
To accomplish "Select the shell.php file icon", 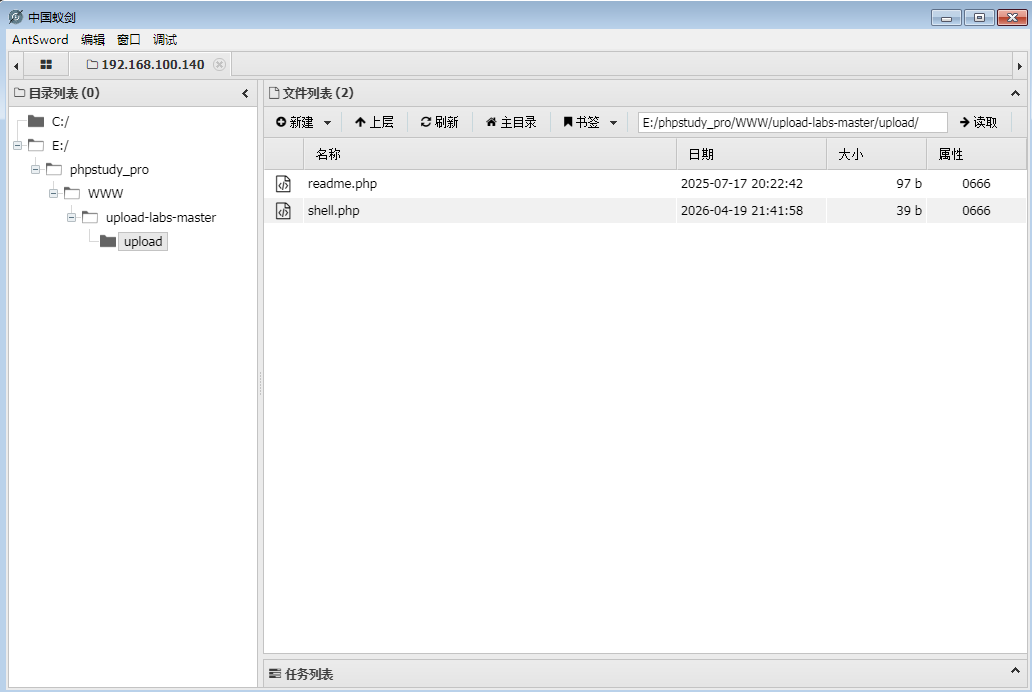I will (283, 211).
